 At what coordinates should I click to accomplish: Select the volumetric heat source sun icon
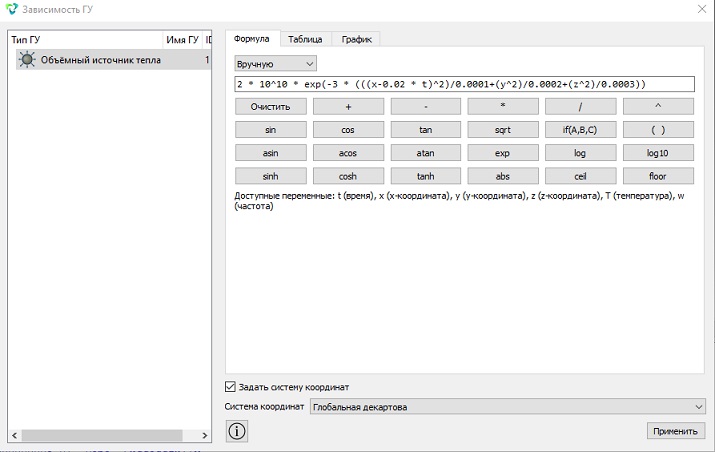coord(27,60)
